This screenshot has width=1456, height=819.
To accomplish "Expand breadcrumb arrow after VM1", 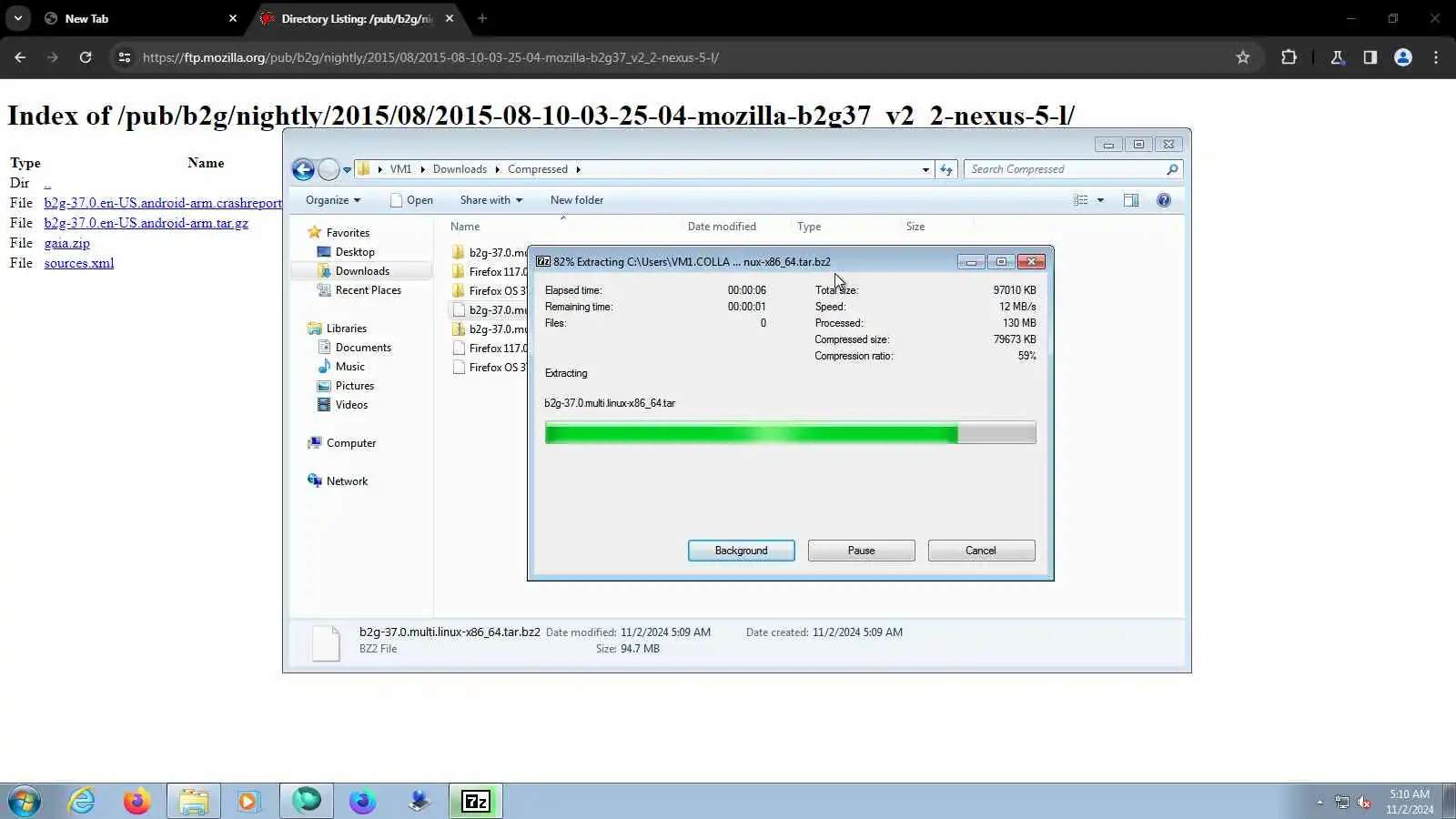I will point(422,169).
